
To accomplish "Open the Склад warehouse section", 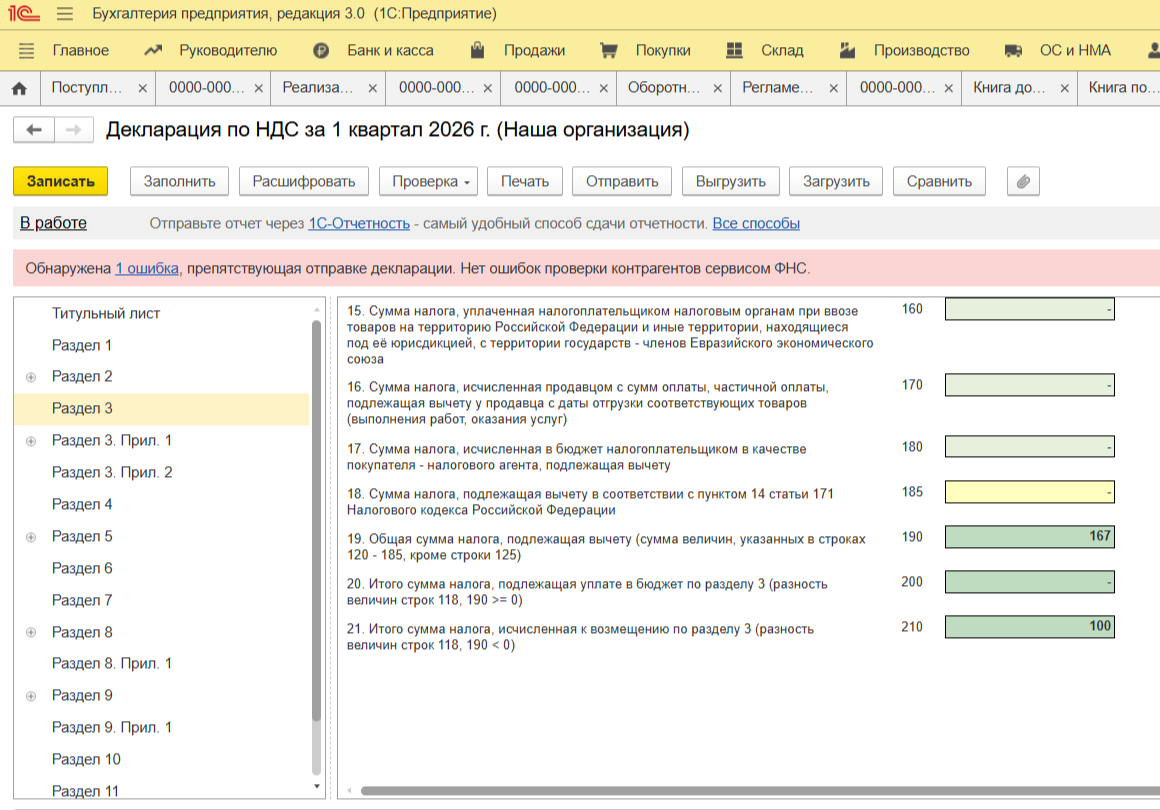I will (764, 50).
